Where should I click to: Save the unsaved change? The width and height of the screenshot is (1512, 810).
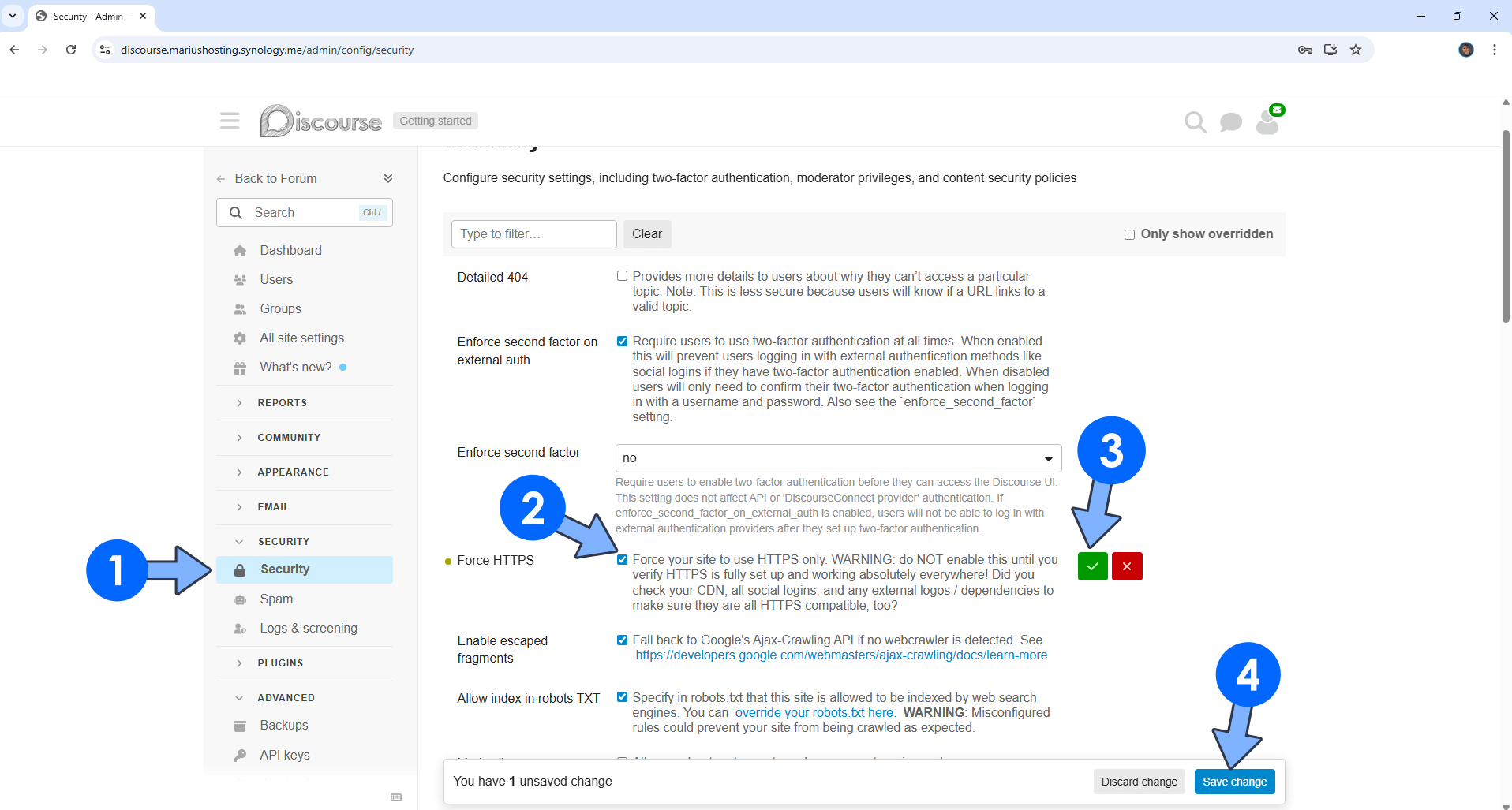[x=1234, y=782]
